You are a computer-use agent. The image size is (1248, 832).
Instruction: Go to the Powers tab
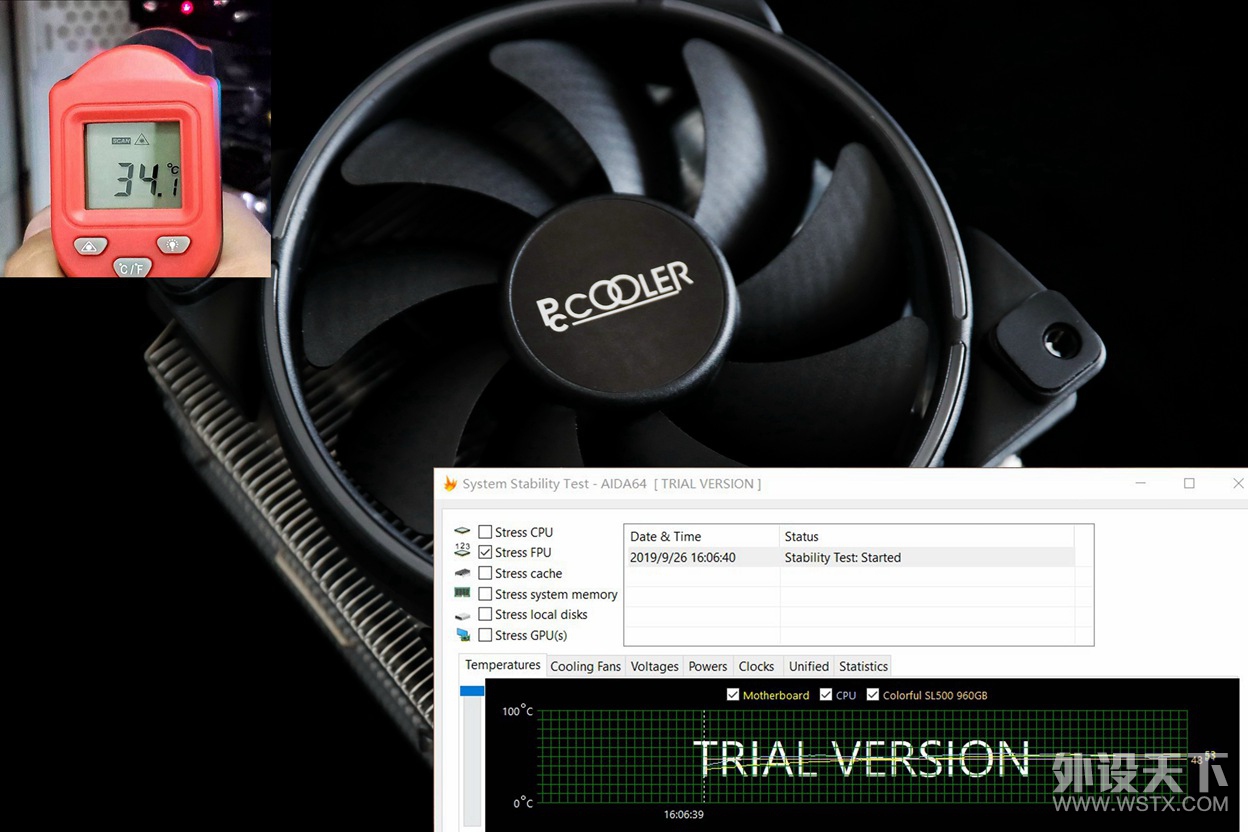click(708, 666)
